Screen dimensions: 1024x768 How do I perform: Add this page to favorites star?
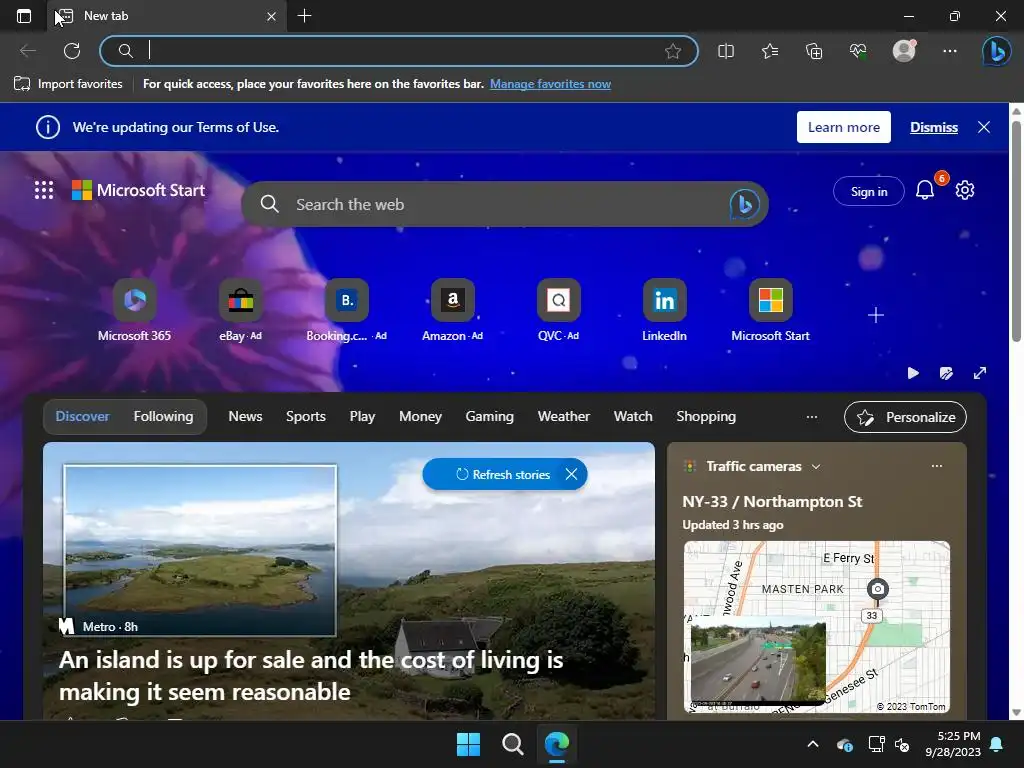coord(673,51)
